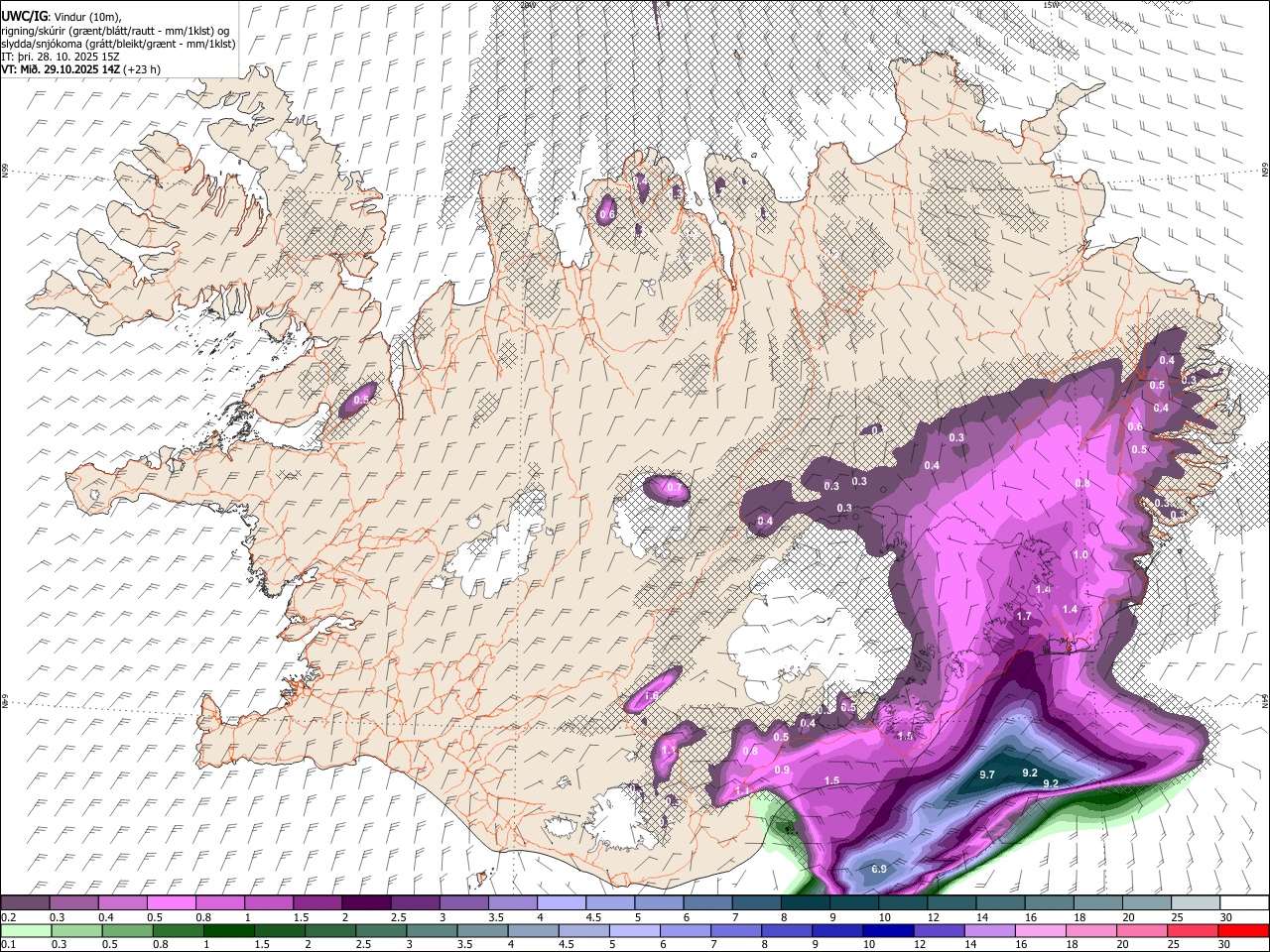The height and width of the screenshot is (952, 1270).
Task: Click the red-pink 25–30 swatch, bottom legend row
Action: pyautogui.click(x=1192, y=930)
